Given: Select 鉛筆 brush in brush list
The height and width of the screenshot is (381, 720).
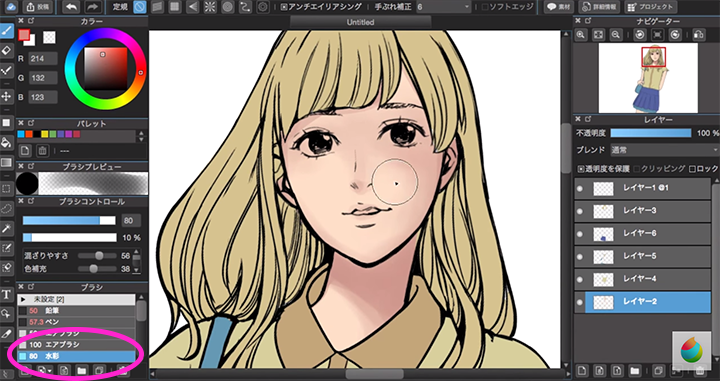Looking at the screenshot, I should click(77, 311).
